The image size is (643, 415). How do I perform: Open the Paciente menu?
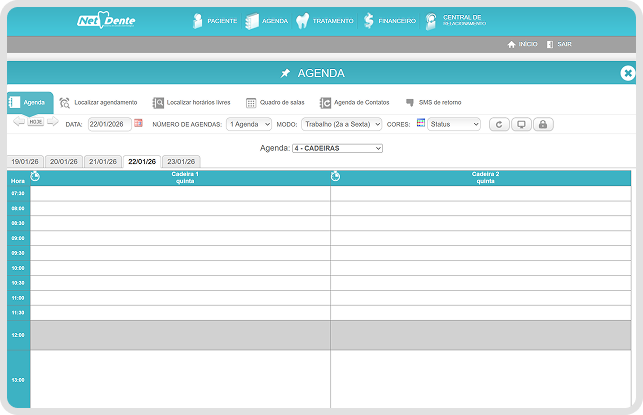[213, 21]
